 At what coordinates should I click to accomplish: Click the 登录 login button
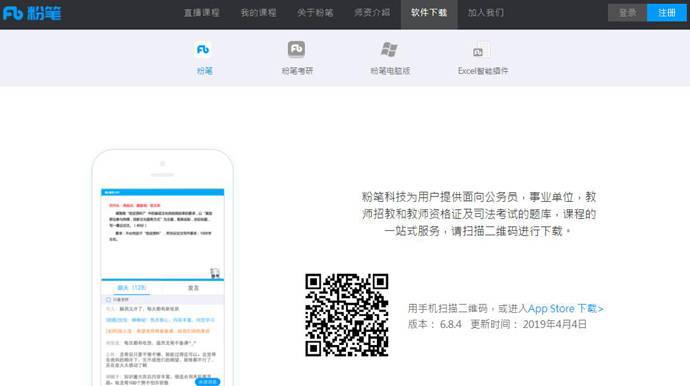point(627,13)
